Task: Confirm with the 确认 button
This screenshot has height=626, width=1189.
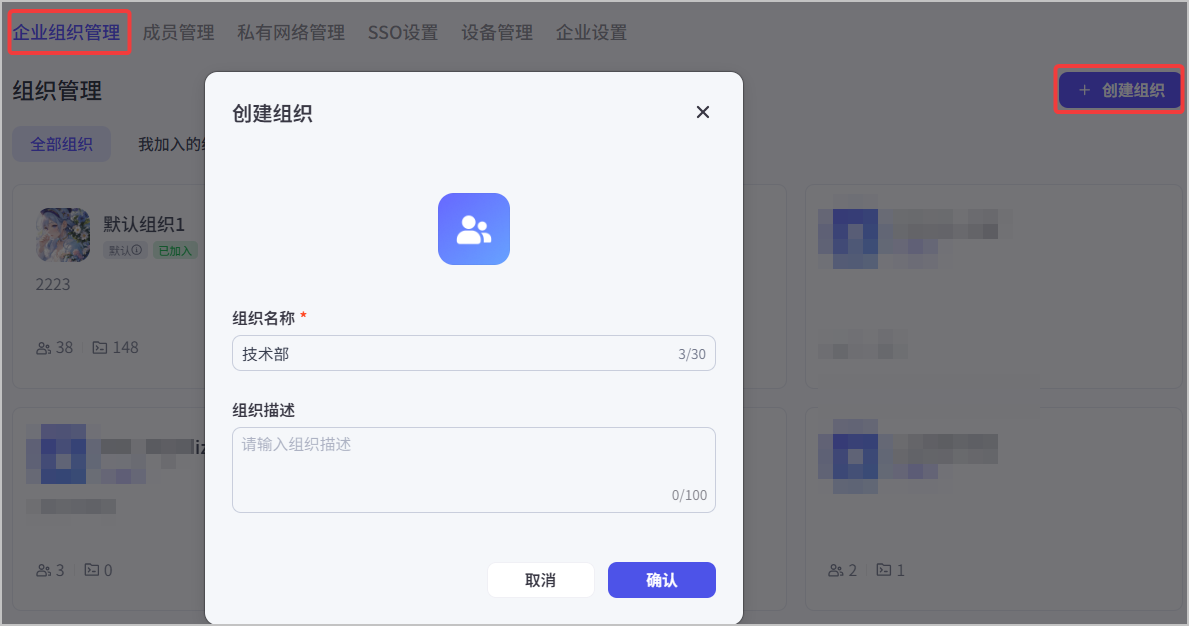Action: (661, 580)
